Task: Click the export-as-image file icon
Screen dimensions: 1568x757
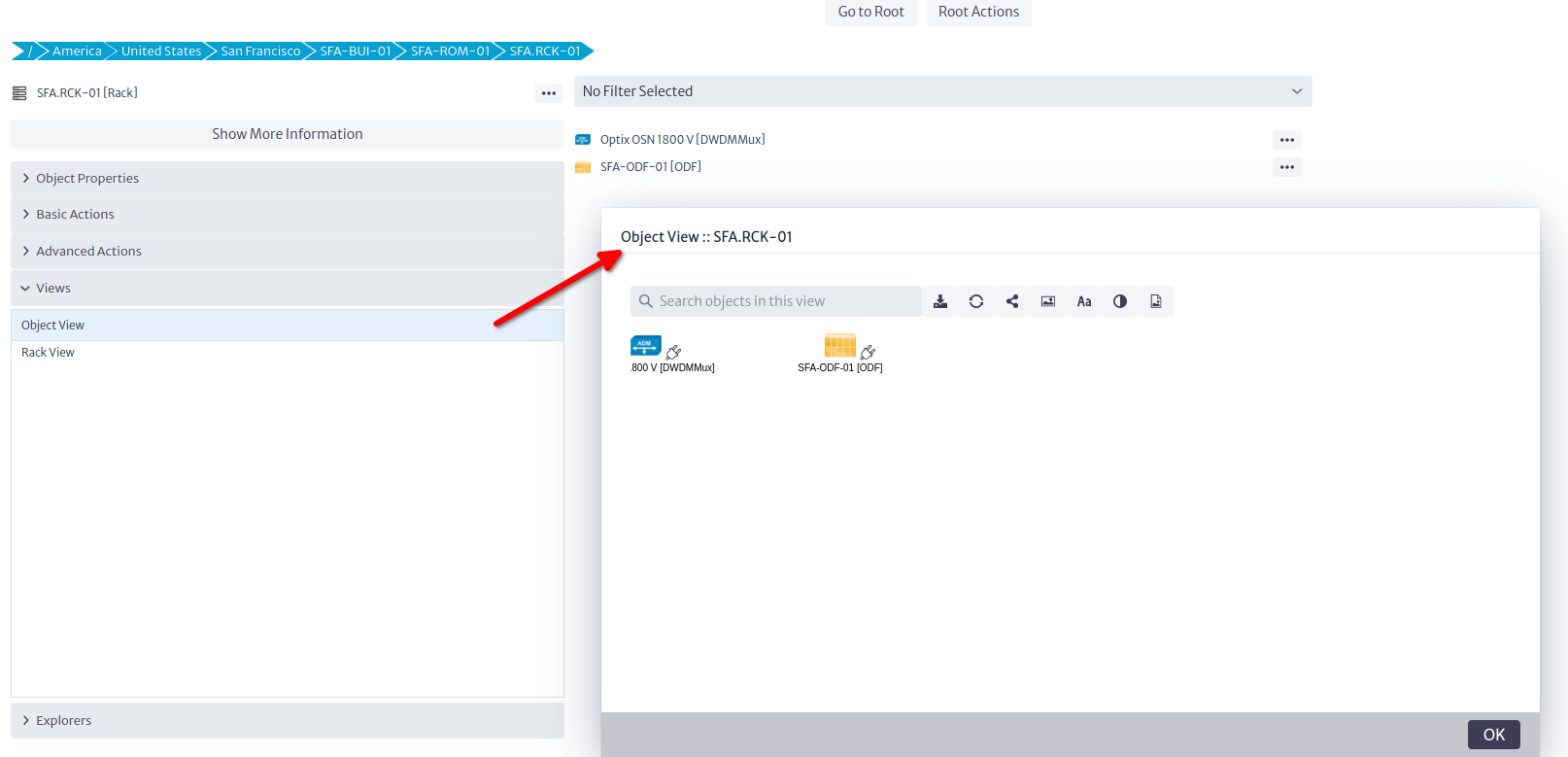Action: 1156,301
